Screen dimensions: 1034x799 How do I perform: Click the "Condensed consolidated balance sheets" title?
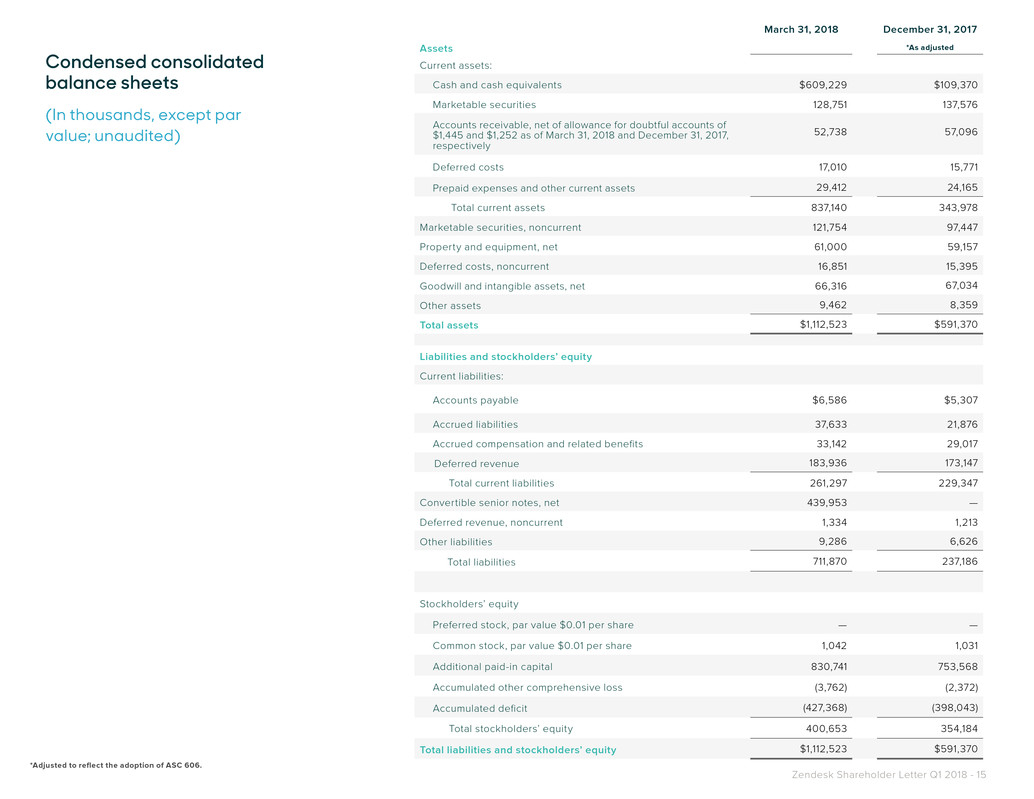[x=154, y=72]
